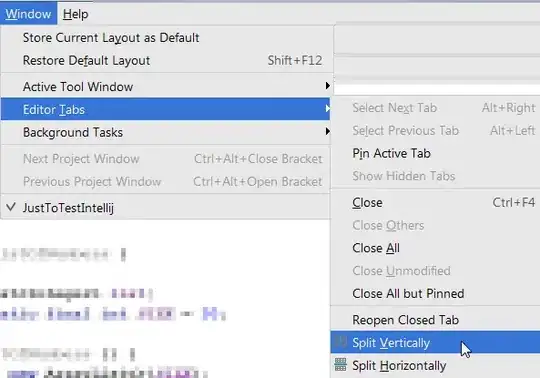The height and width of the screenshot is (378, 540).
Task: Click the Split Horizontally grid icon
Action: coord(341,365)
